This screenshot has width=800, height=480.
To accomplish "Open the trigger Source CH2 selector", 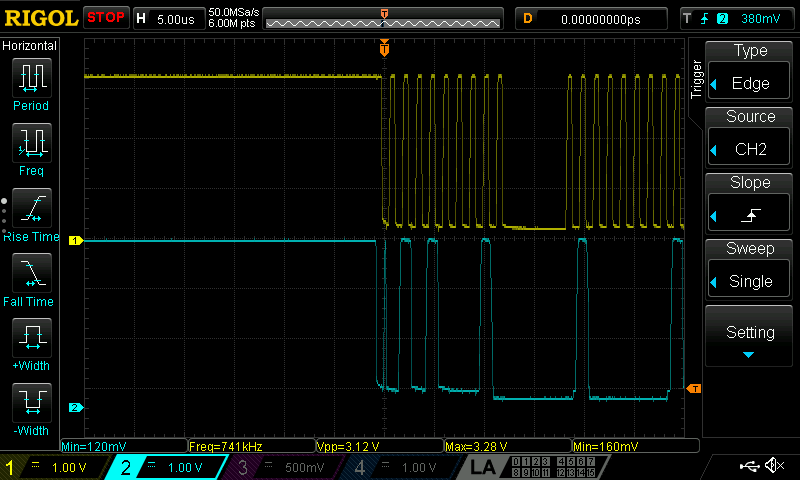I will (x=748, y=137).
